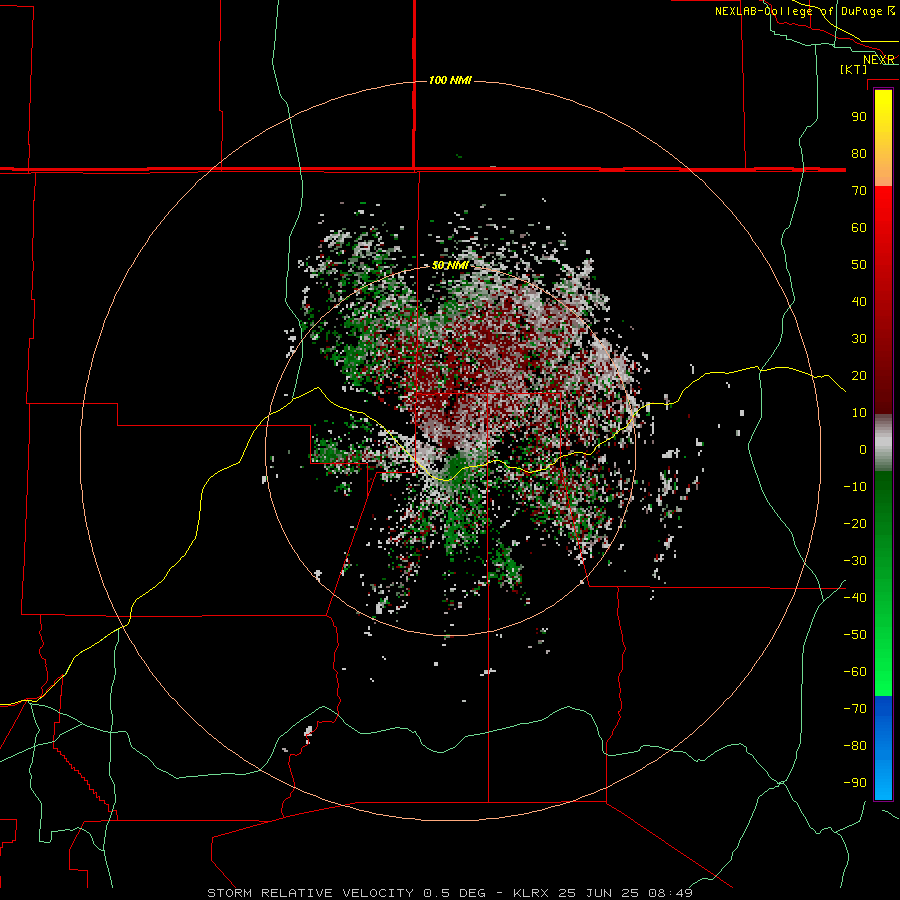The height and width of the screenshot is (900, 900).
Task: Click the '50 NMI' range ring label
Action: click(x=450, y=265)
